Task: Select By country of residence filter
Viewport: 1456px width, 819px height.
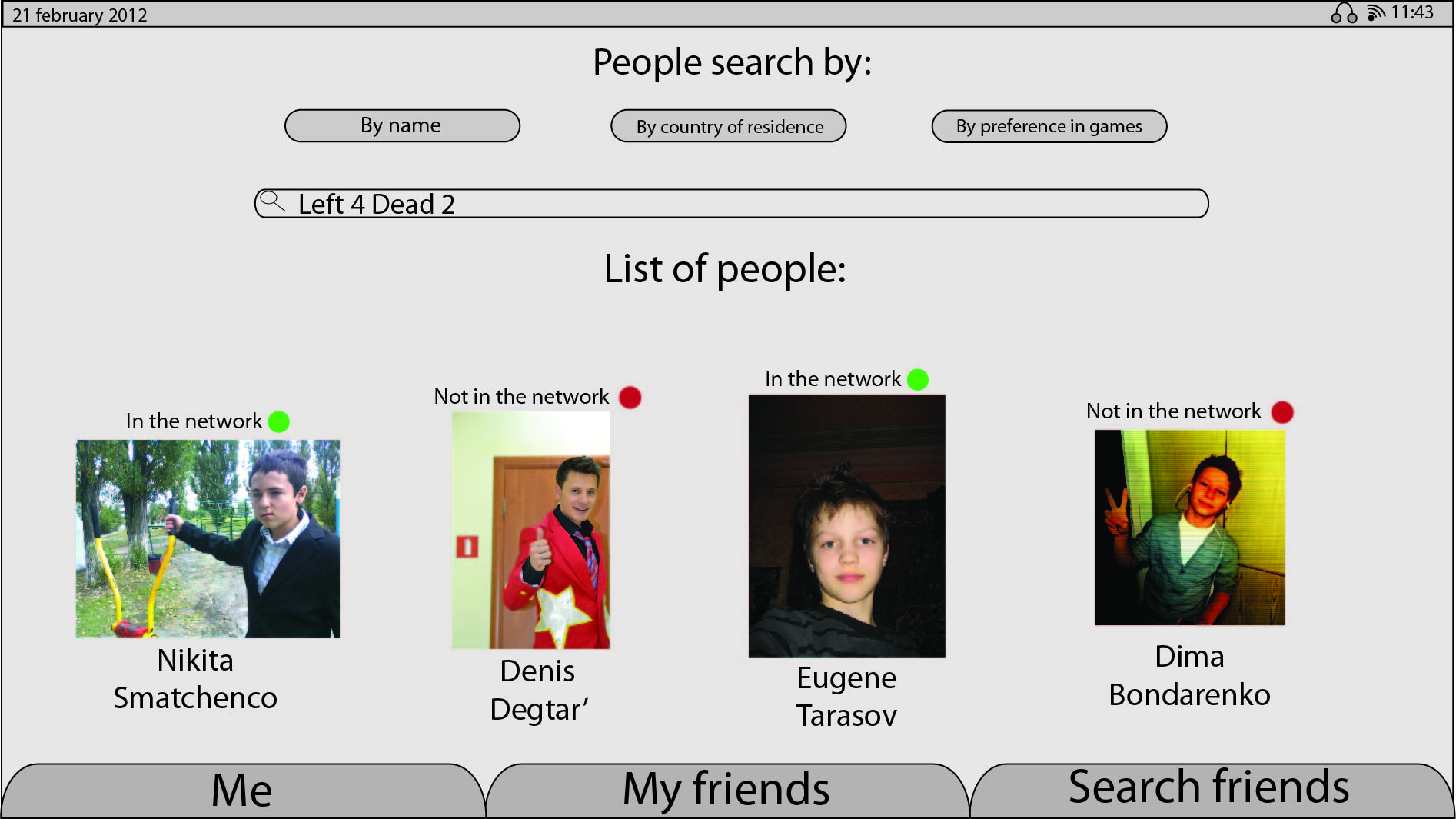Action: 729,126
